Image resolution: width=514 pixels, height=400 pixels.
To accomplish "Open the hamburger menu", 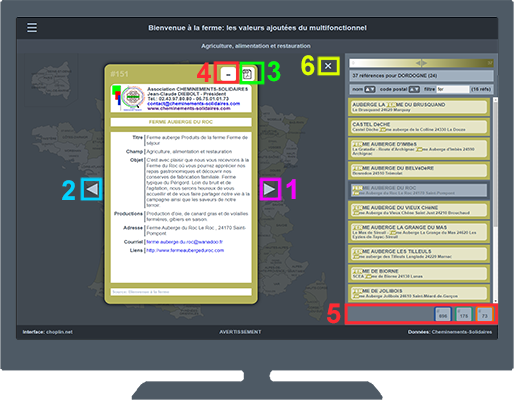I will point(32,28).
